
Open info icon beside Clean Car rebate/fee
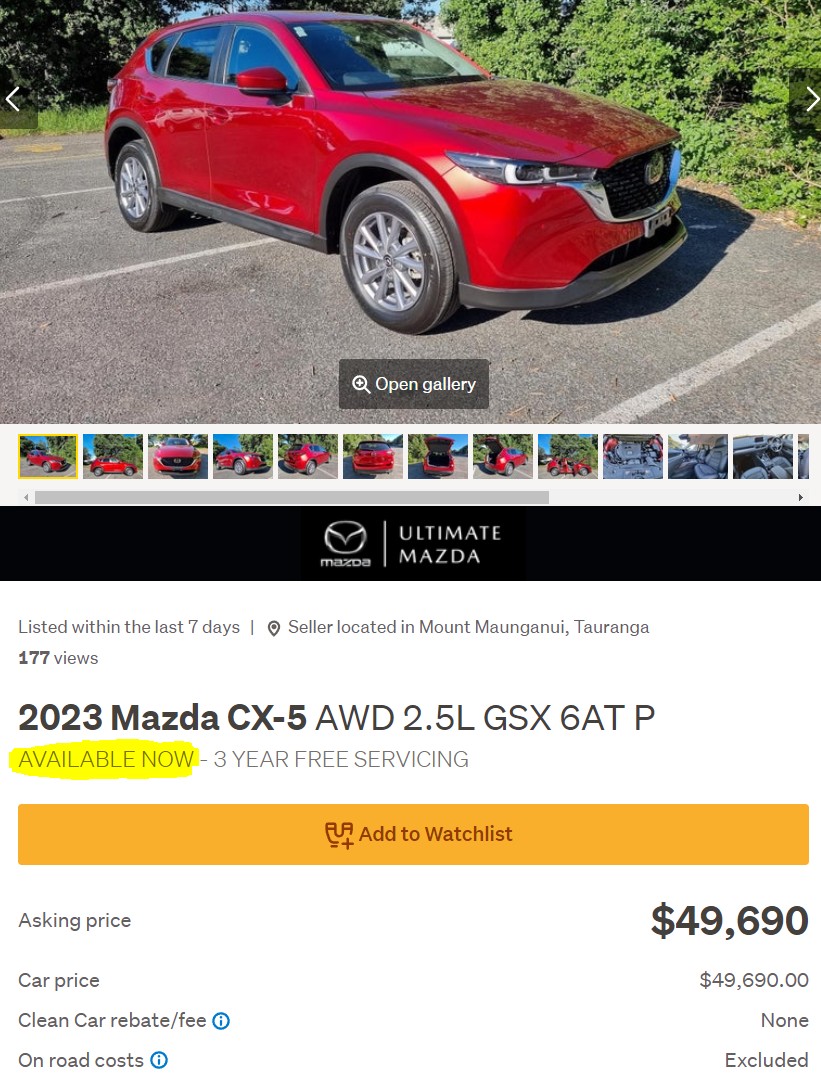coord(221,1020)
